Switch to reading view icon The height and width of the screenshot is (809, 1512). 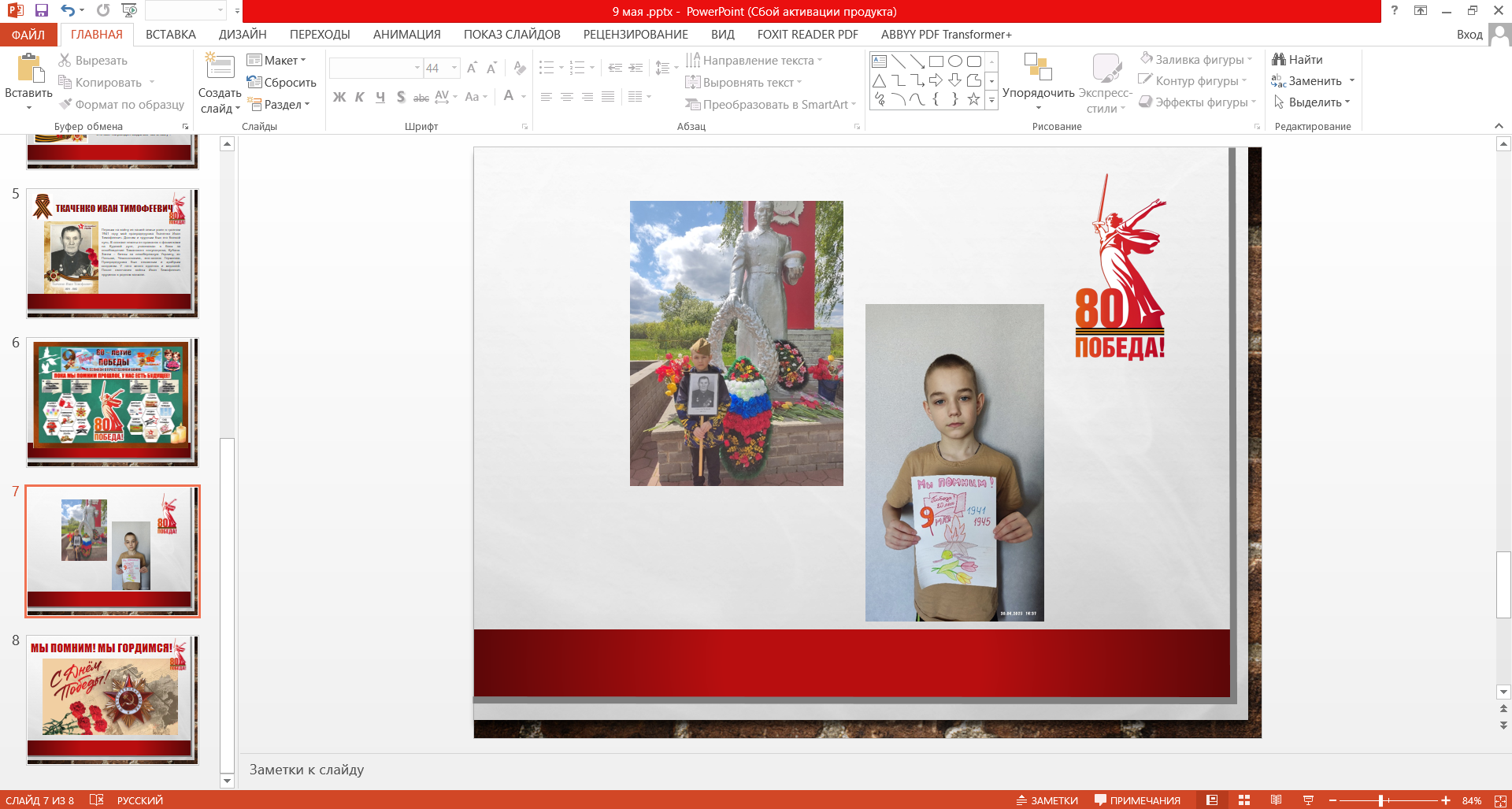click(x=1276, y=800)
